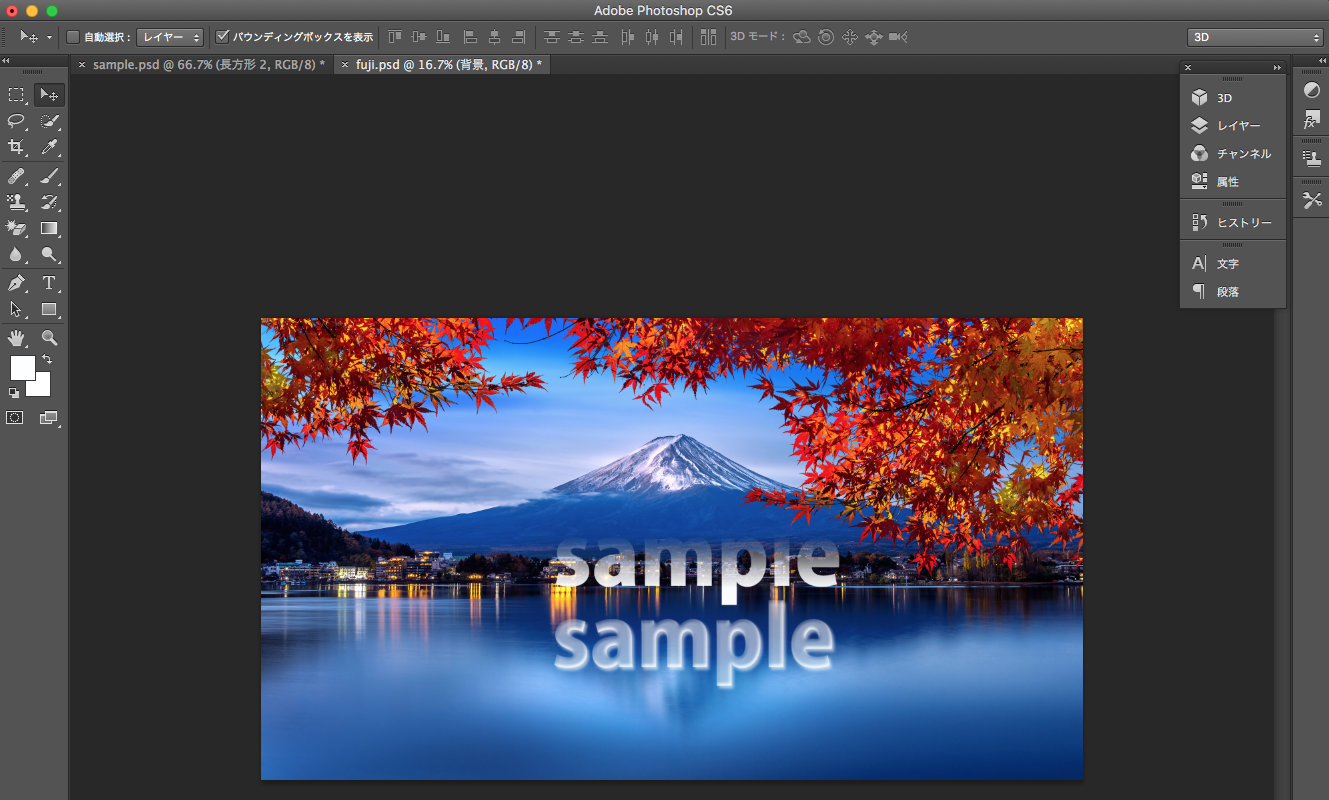Screen dimensions: 1329x800
Task: Align top edges of layers
Action: tap(395, 37)
